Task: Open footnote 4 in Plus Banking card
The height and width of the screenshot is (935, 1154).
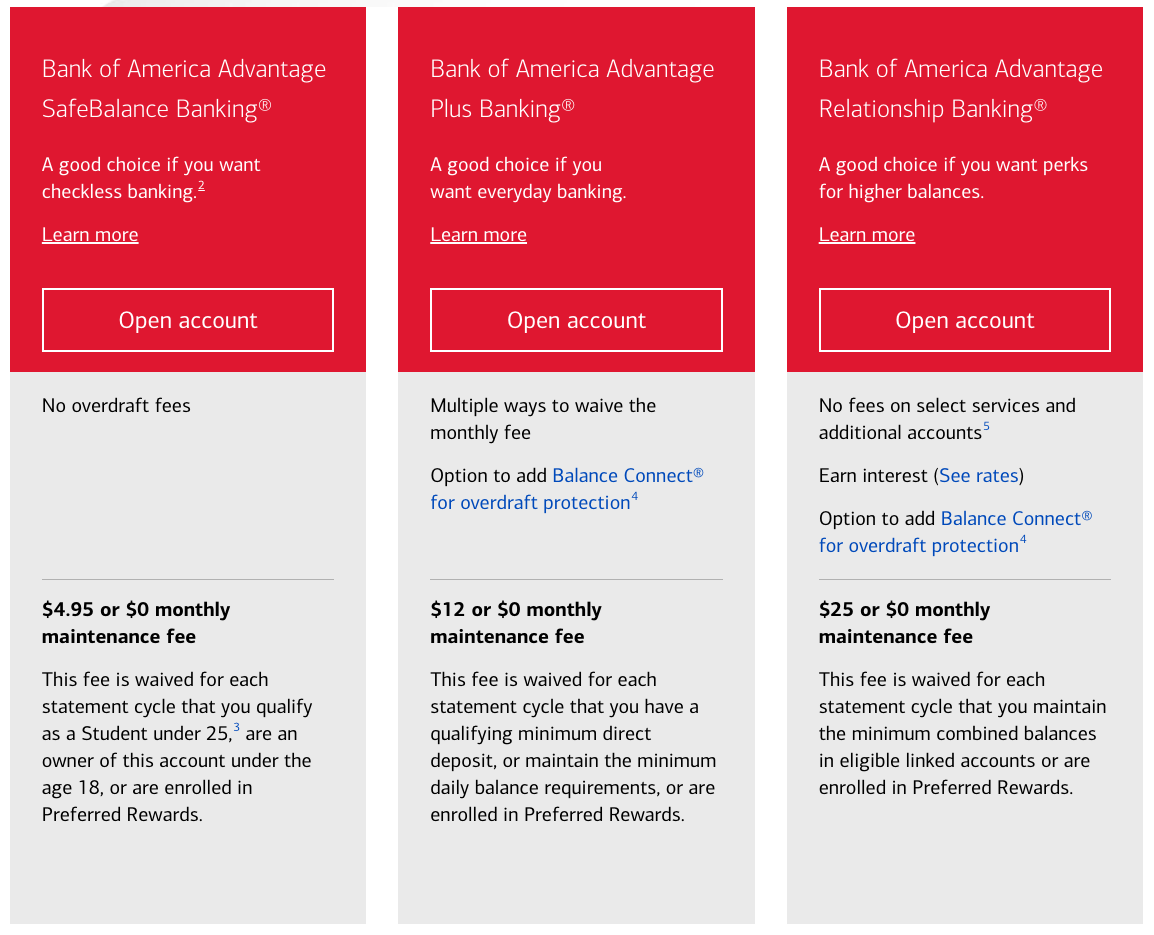Action: [634, 497]
